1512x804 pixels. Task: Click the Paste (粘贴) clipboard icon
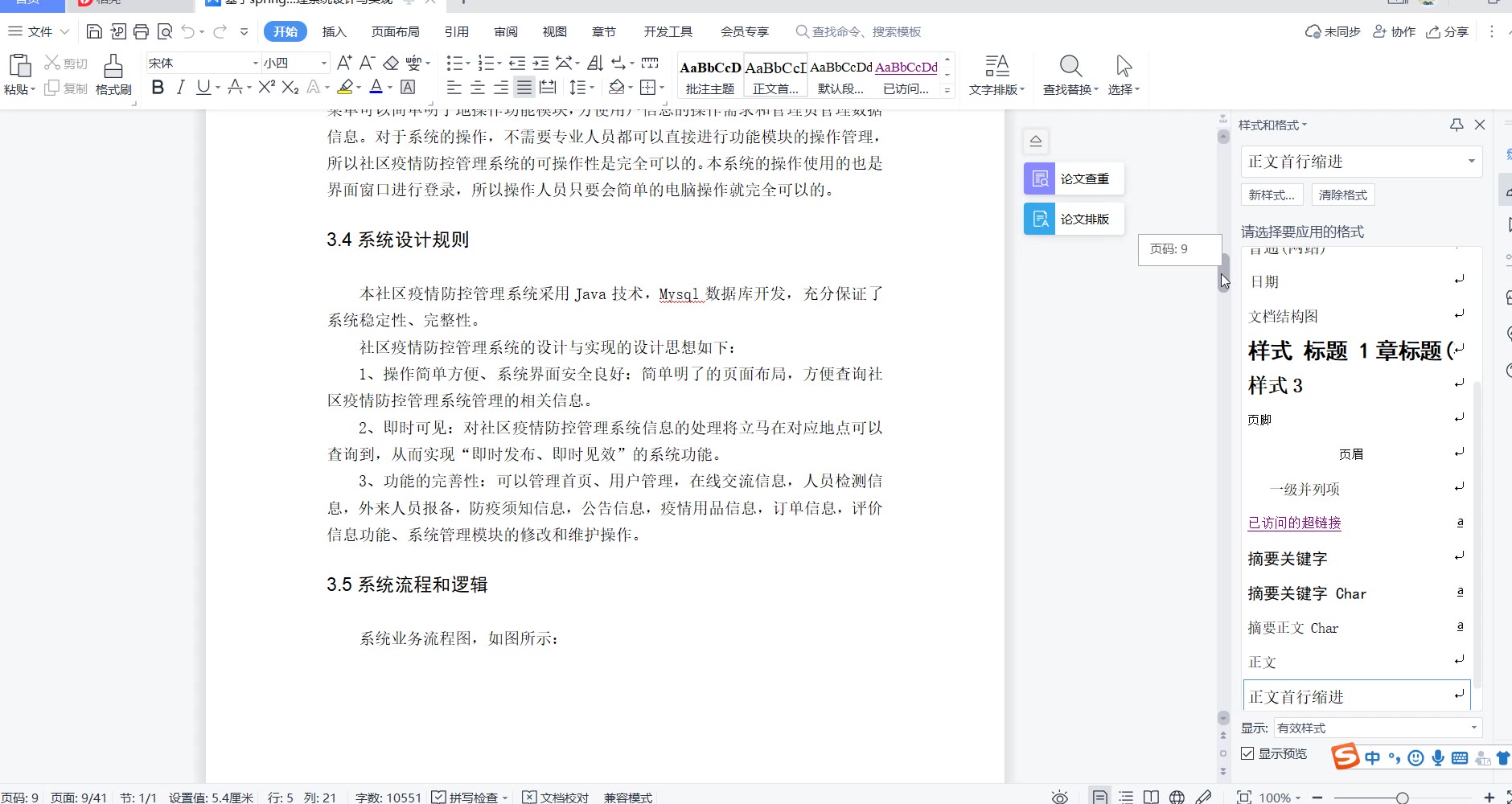coord(19,65)
